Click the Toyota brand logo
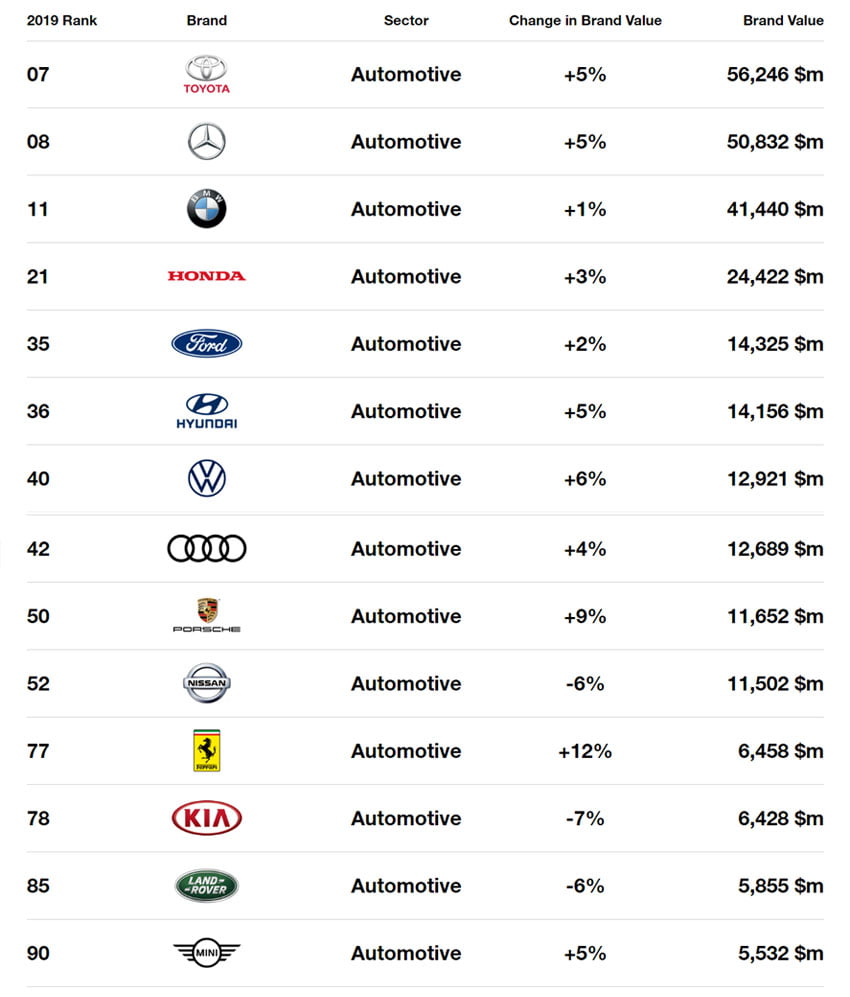850x997 pixels. (206, 75)
